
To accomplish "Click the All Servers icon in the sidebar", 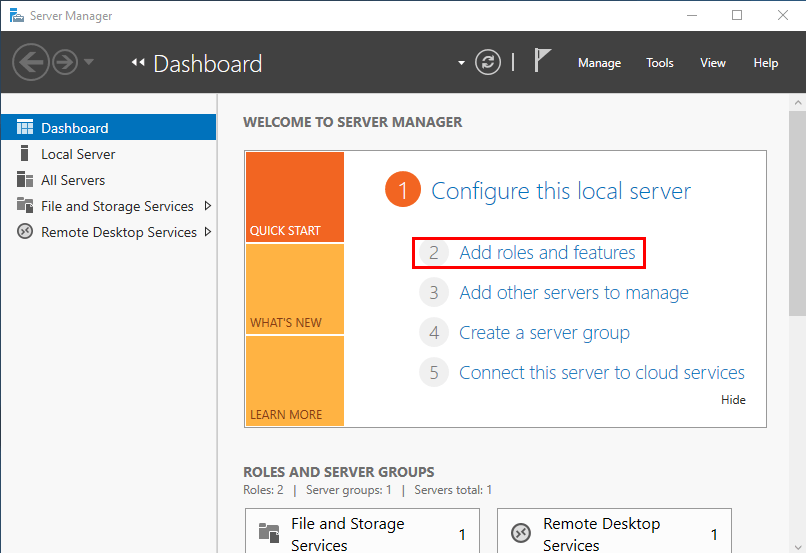I will pyautogui.click(x=25, y=179).
